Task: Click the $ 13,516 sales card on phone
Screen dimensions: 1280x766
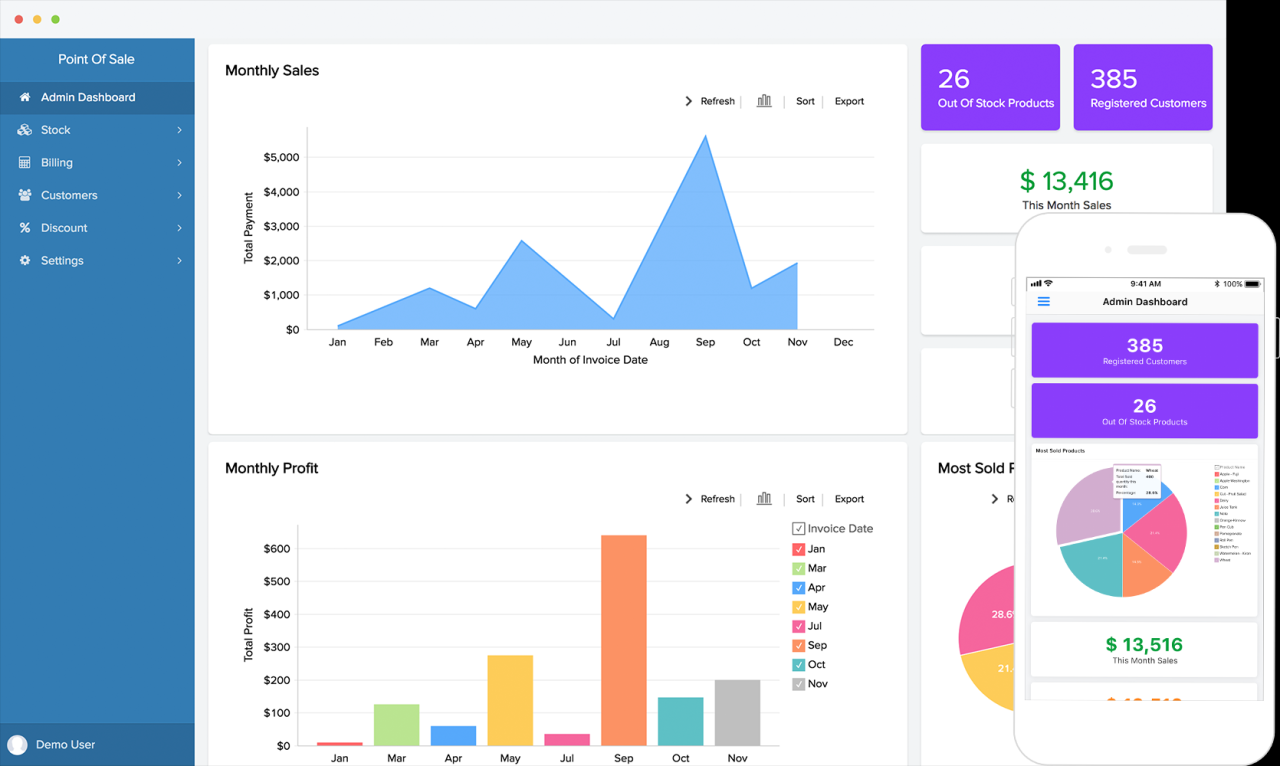Action: 1144,649
